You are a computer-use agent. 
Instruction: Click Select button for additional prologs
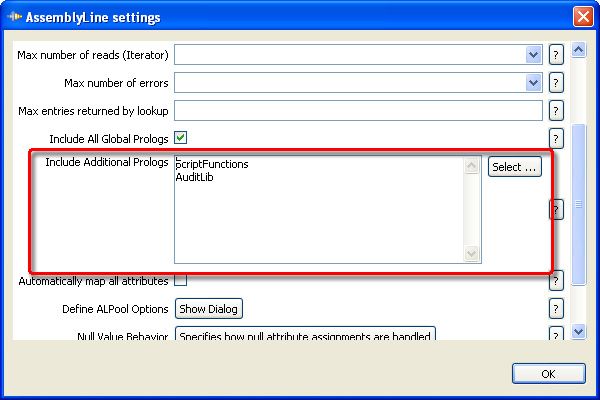(515, 167)
